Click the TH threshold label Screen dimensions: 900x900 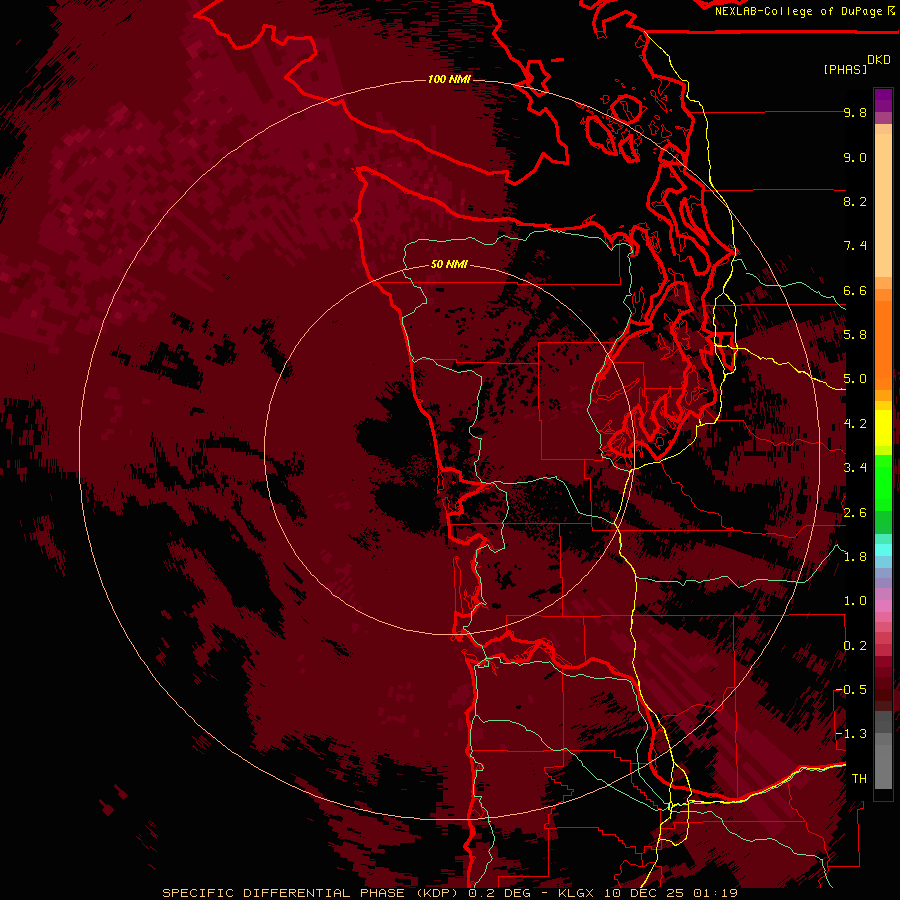pos(859,779)
